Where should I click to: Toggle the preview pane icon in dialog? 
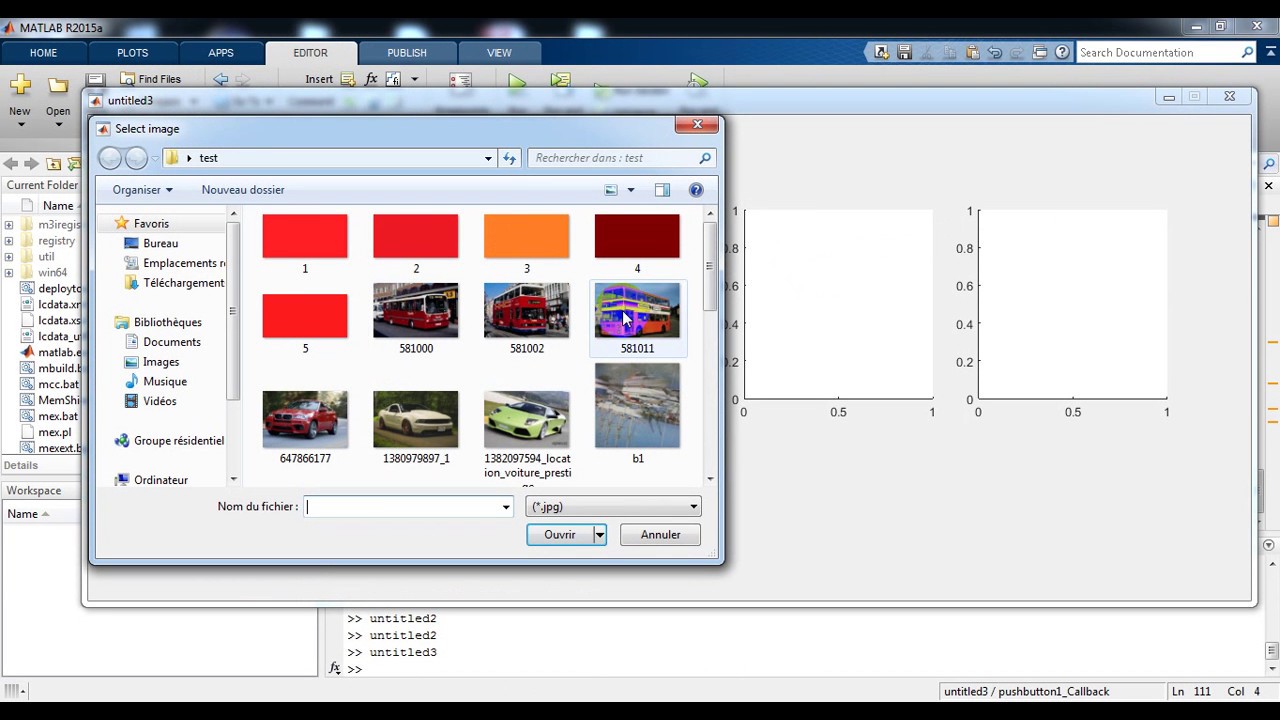point(662,190)
